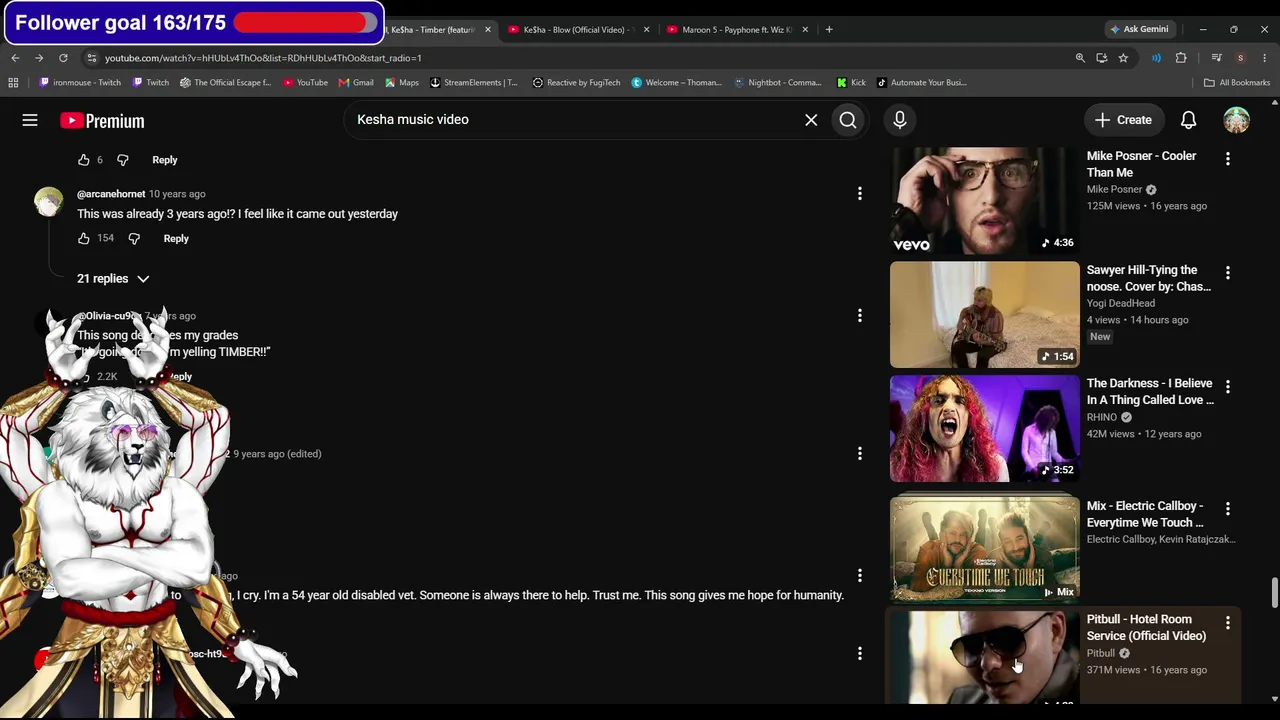This screenshot has width=1280, height=720.
Task: Like the @arcanehornet comment
Action: (x=84, y=239)
